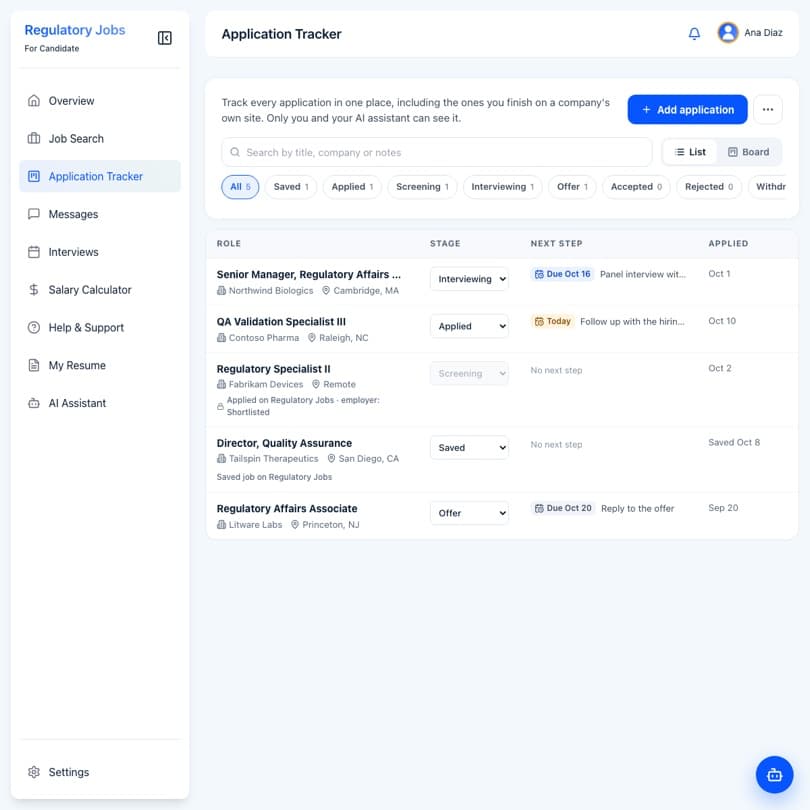Filter by Offer stage
The image size is (810, 810).
coord(572,186)
